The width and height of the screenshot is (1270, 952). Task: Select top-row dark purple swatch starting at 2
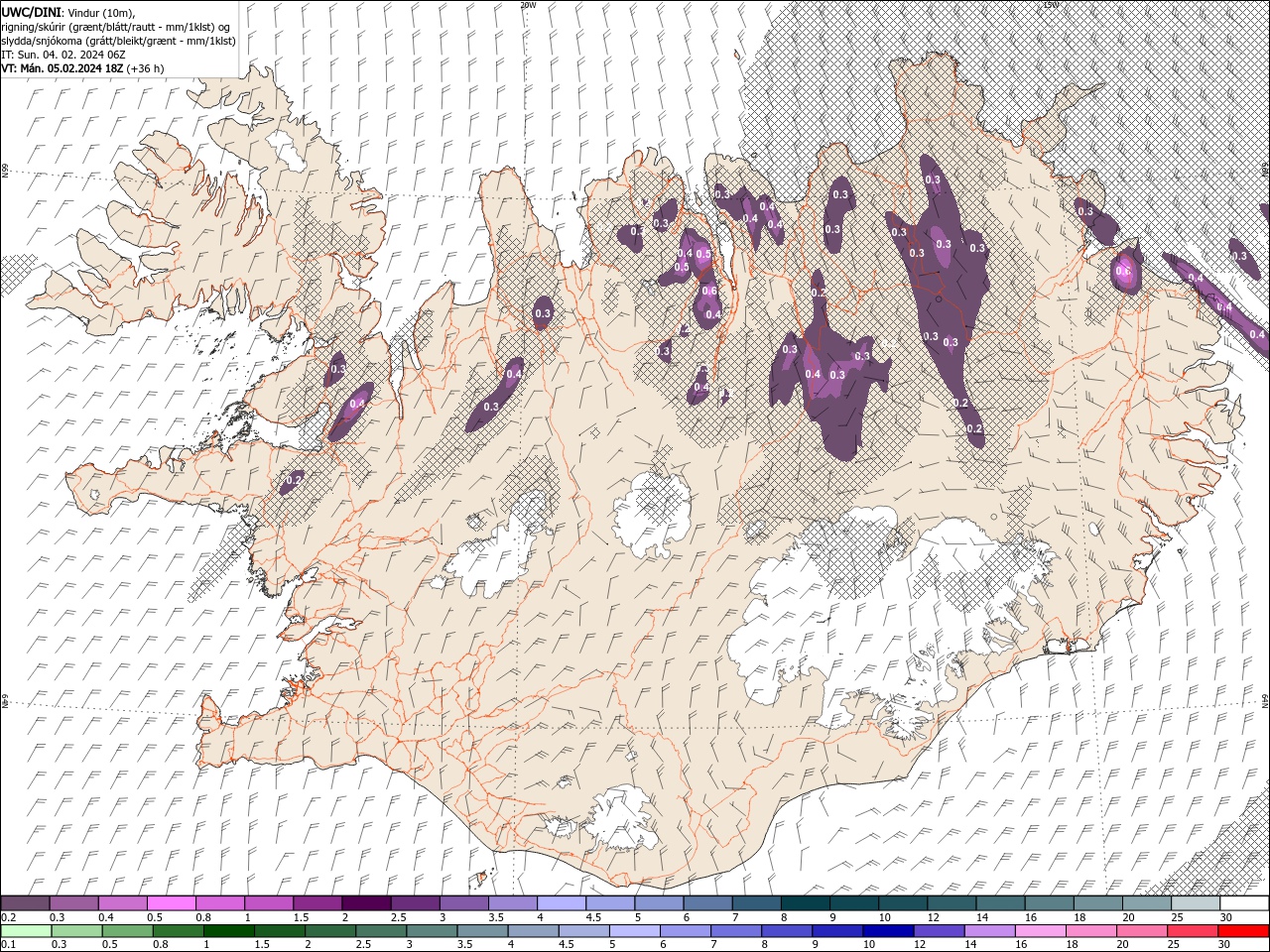(x=366, y=903)
